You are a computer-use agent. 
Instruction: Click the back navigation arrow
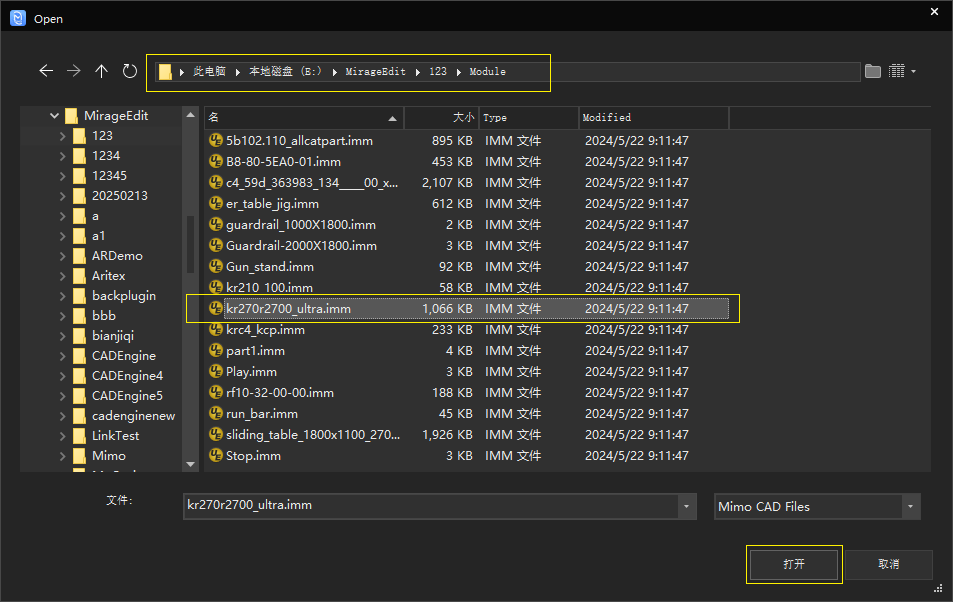click(x=45, y=71)
